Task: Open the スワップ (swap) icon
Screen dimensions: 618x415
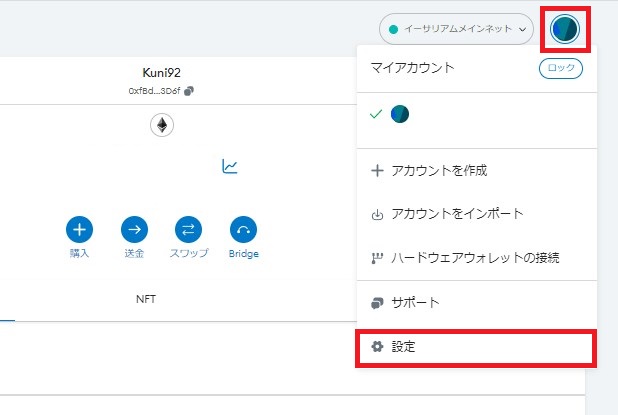Action: pos(188,229)
